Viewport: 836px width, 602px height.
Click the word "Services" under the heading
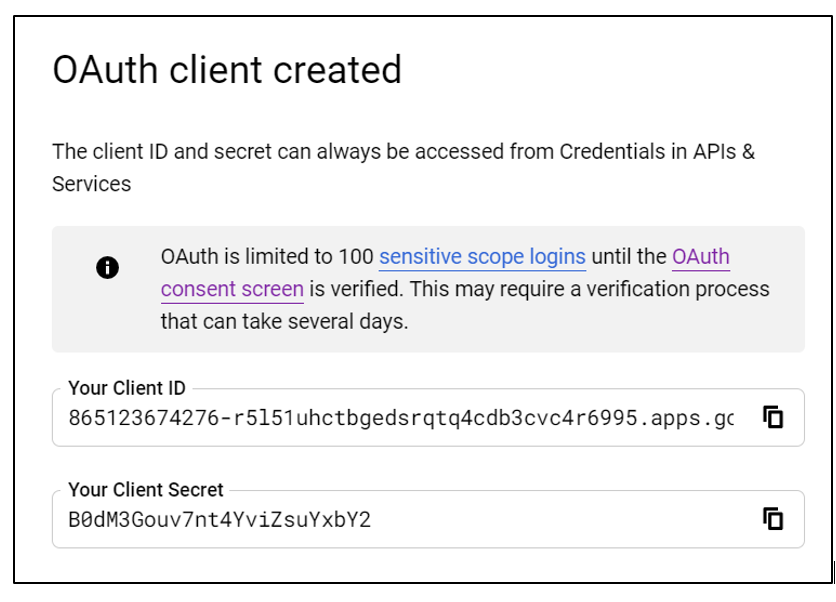[91, 184]
